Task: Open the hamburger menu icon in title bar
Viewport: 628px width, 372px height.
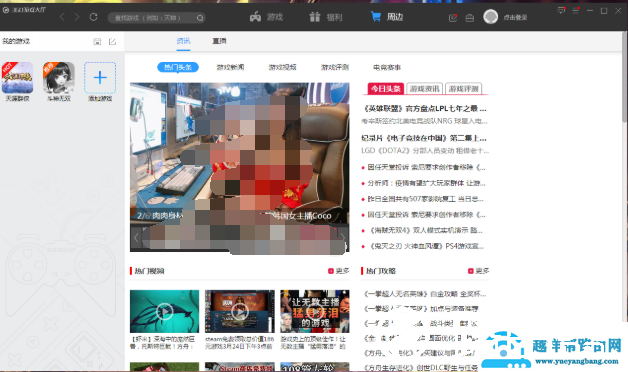Action: pos(576,11)
